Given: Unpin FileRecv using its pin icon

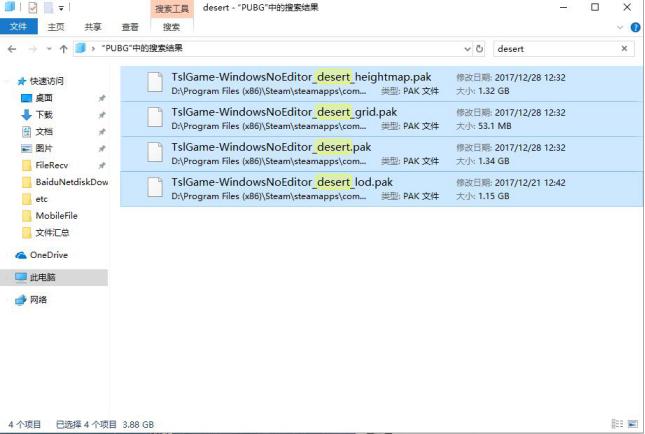Looking at the screenshot, I should pos(102,165).
